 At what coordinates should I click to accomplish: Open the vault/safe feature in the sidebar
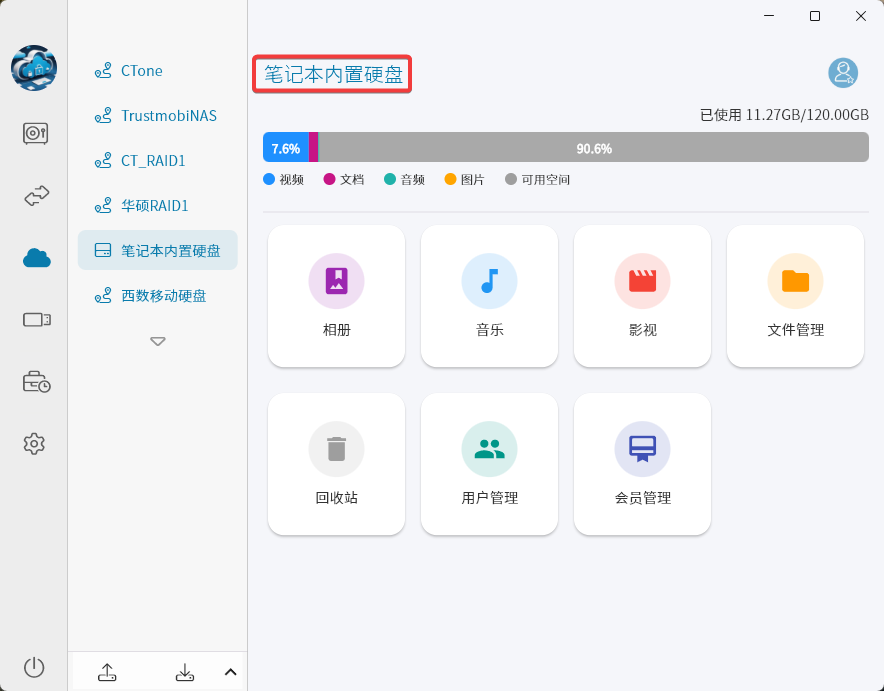point(35,132)
